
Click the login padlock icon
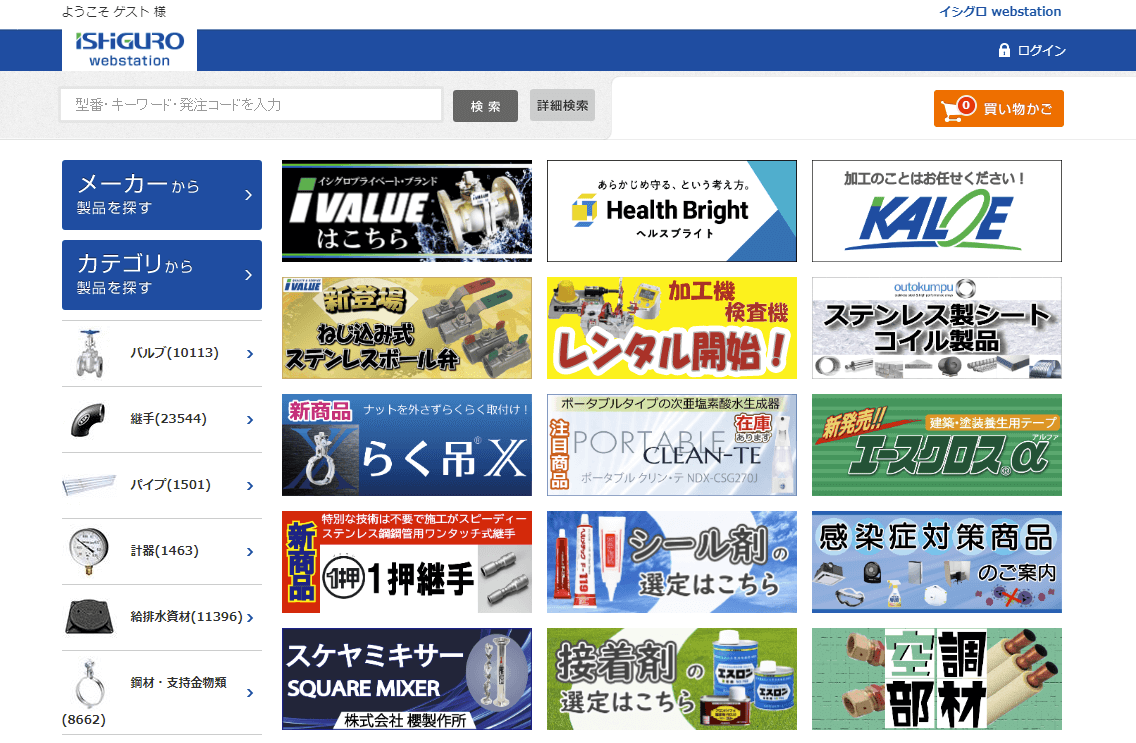pos(1004,50)
